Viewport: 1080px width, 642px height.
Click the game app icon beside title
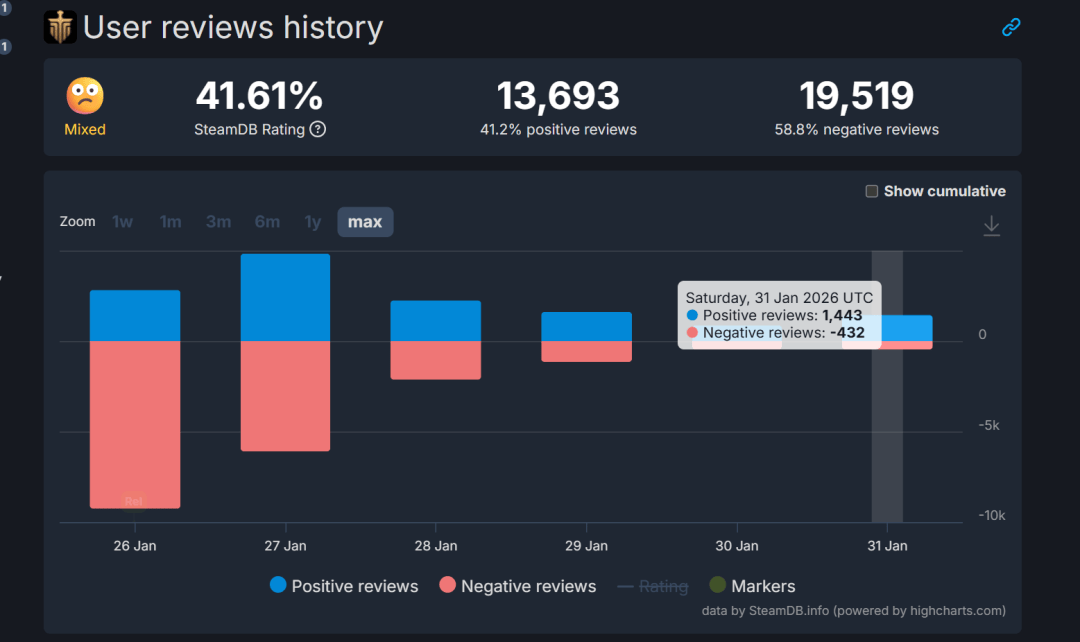pyautogui.click(x=60, y=27)
